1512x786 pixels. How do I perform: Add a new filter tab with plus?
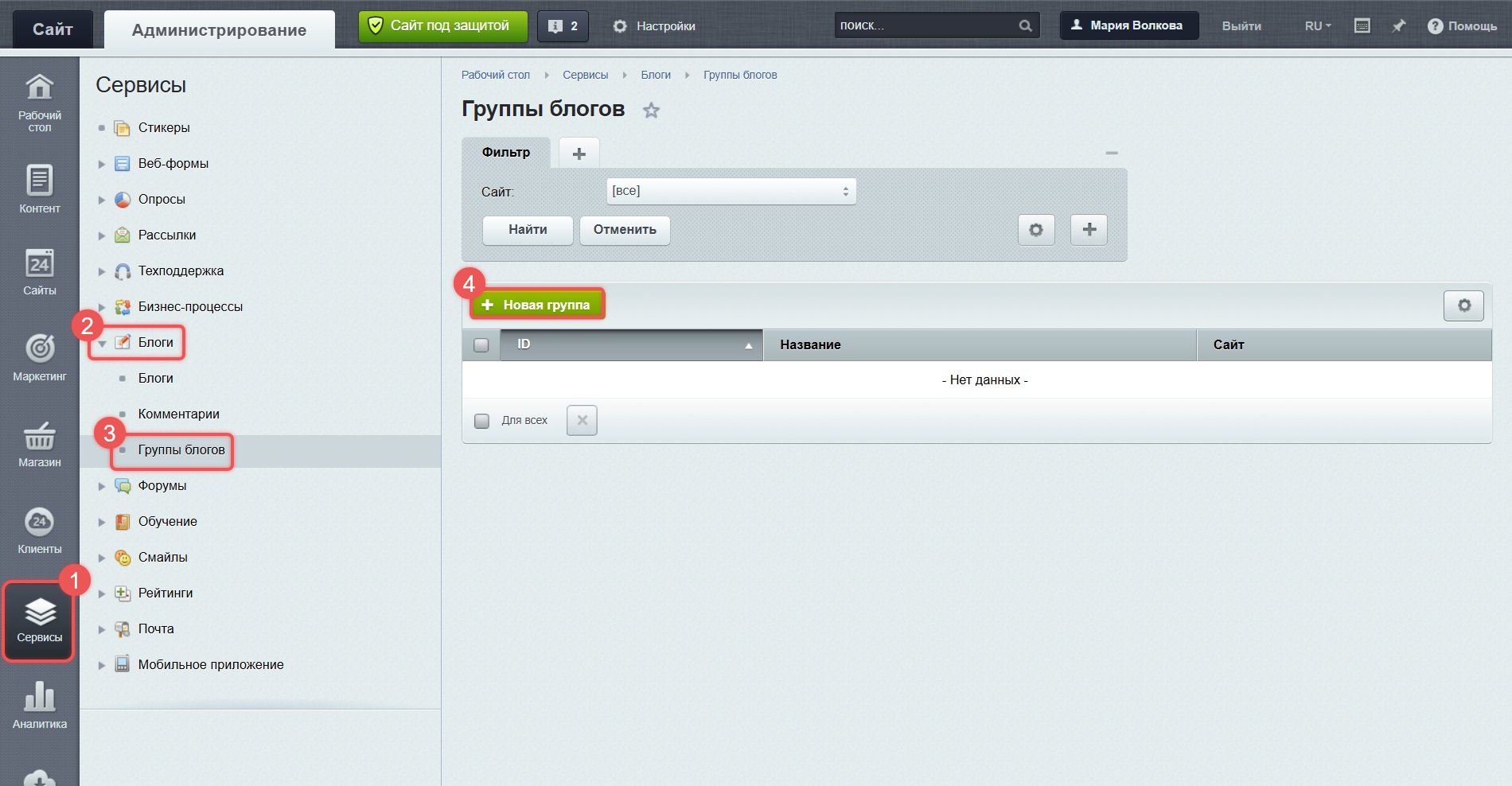tap(579, 154)
